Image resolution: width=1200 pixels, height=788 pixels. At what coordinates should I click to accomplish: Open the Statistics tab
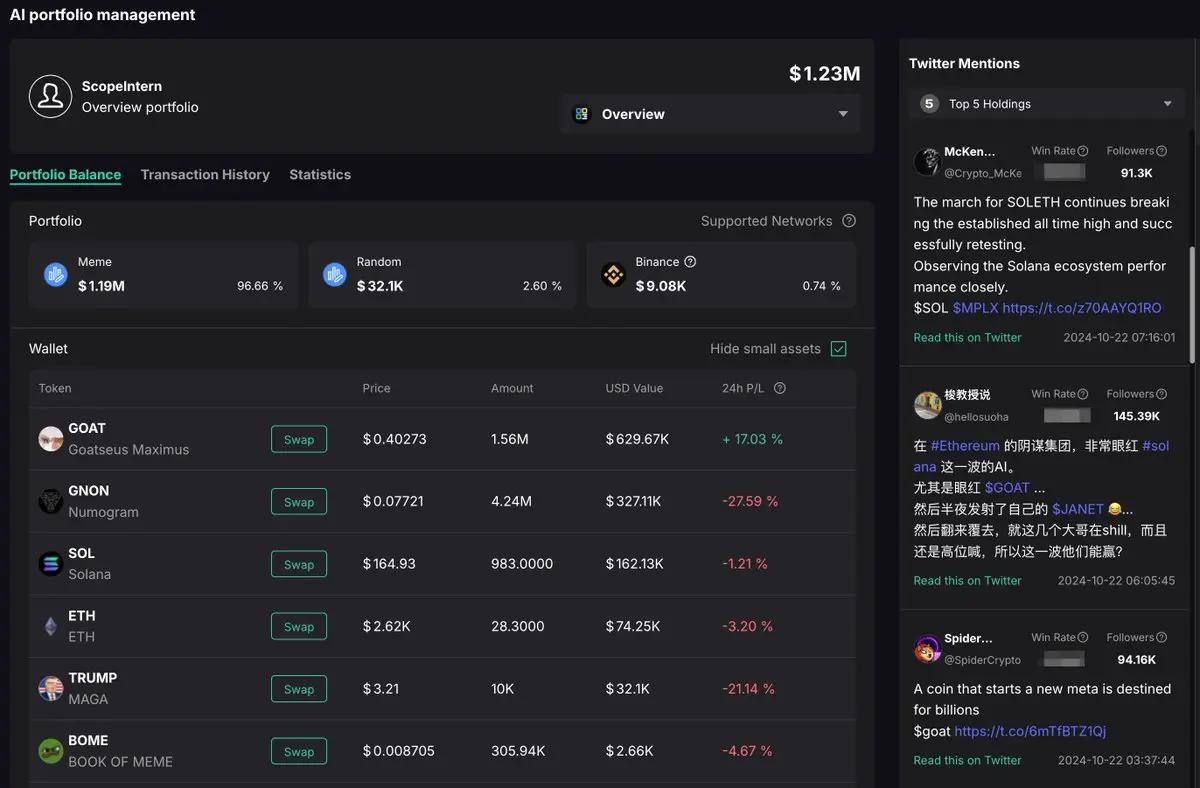[x=320, y=174]
